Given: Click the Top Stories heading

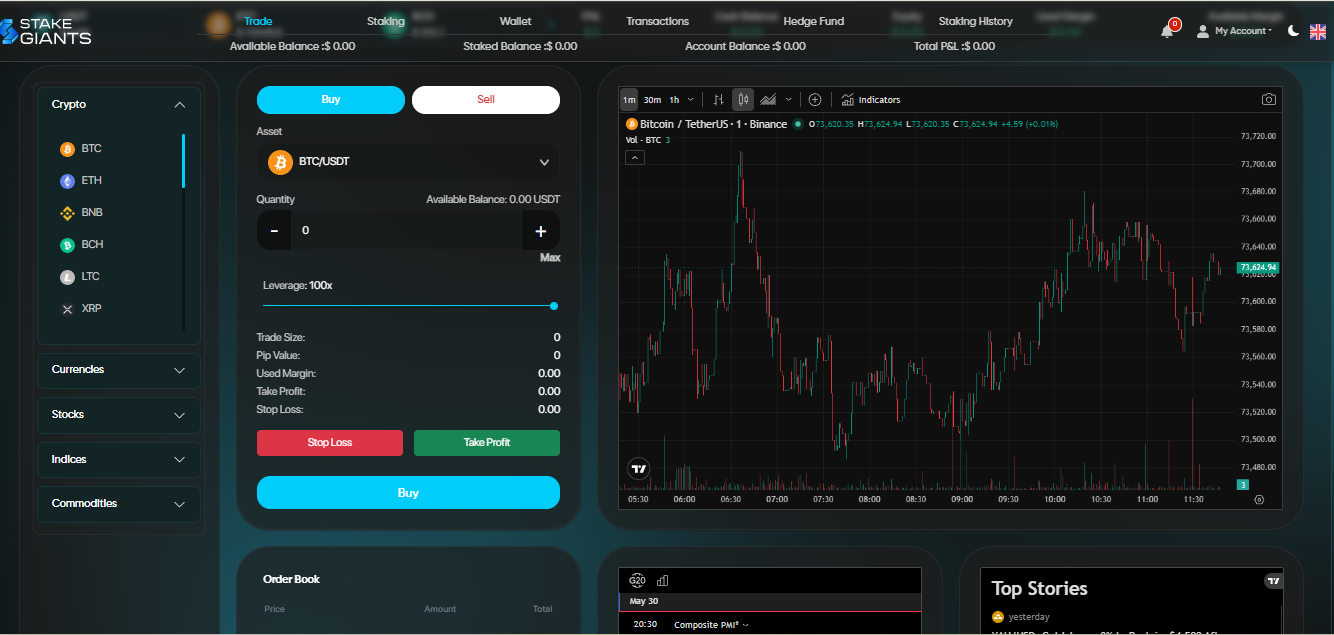Looking at the screenshot, I should coord(1039,589).
